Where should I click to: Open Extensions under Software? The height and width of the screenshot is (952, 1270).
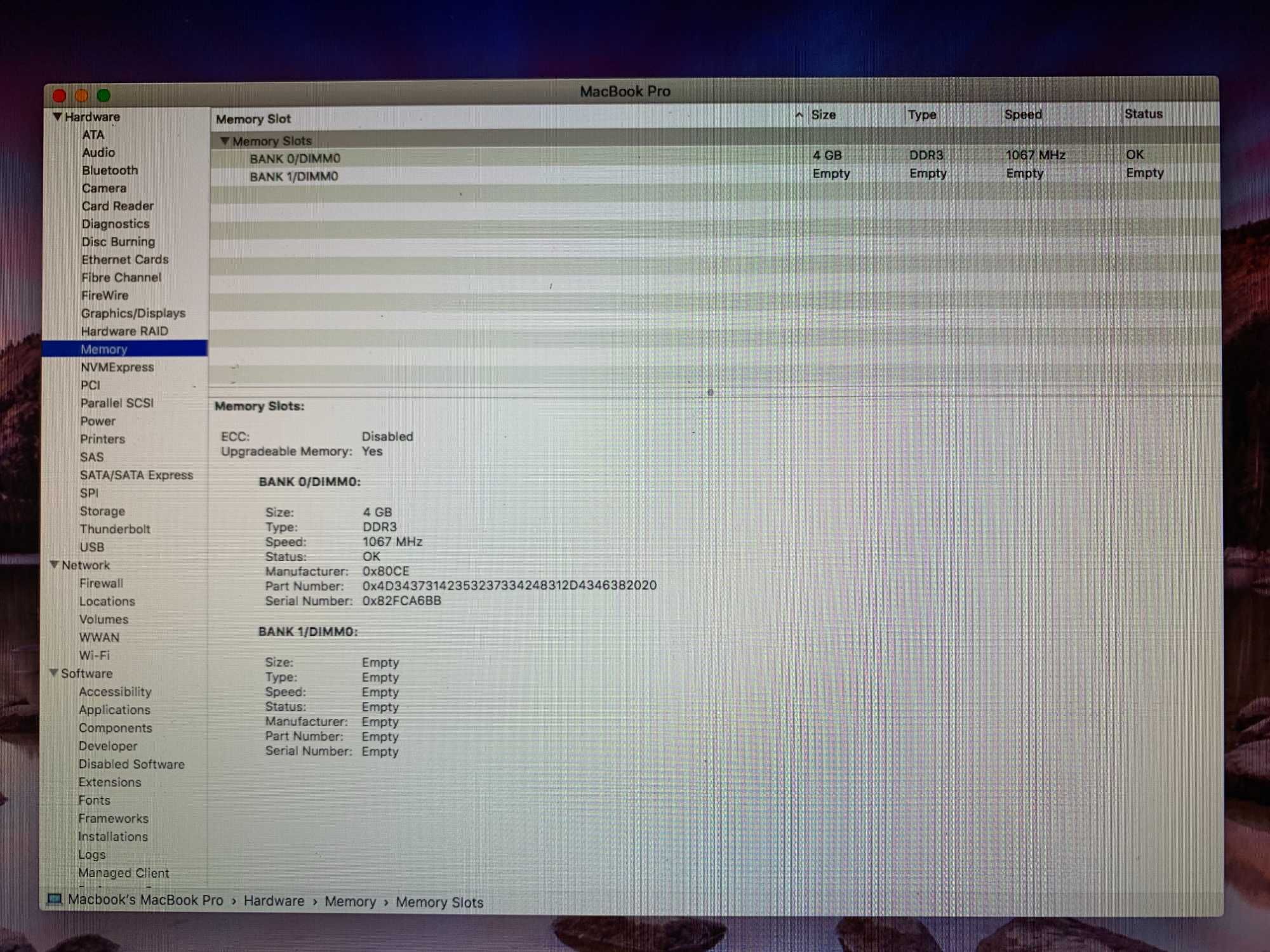pos(110,783)
